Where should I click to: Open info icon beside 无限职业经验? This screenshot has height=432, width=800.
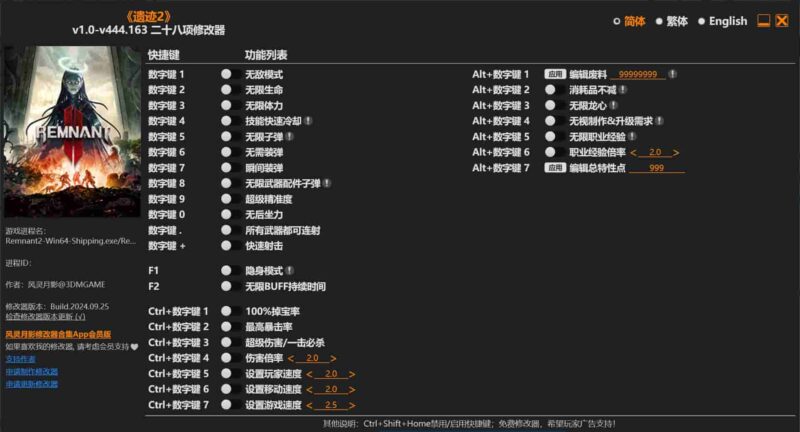click(x=632, y=137)
